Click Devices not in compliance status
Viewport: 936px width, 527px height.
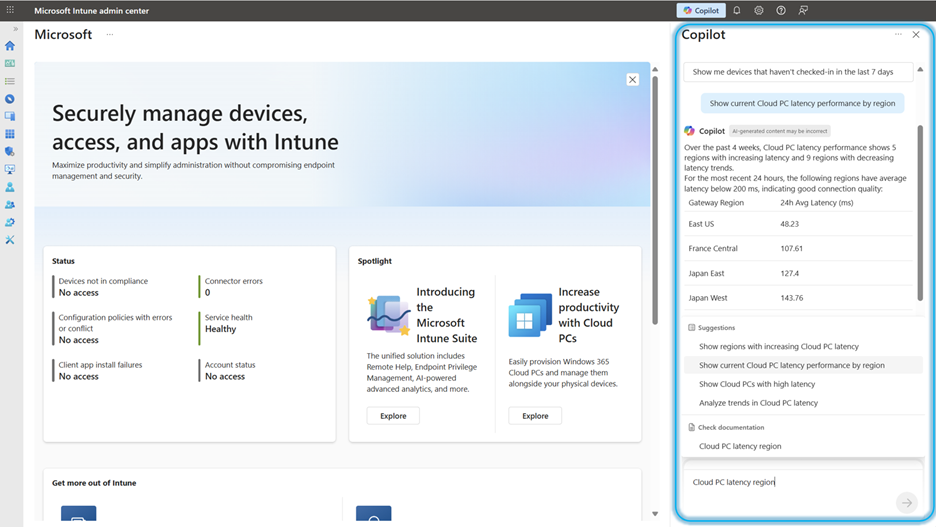point(103,287)
